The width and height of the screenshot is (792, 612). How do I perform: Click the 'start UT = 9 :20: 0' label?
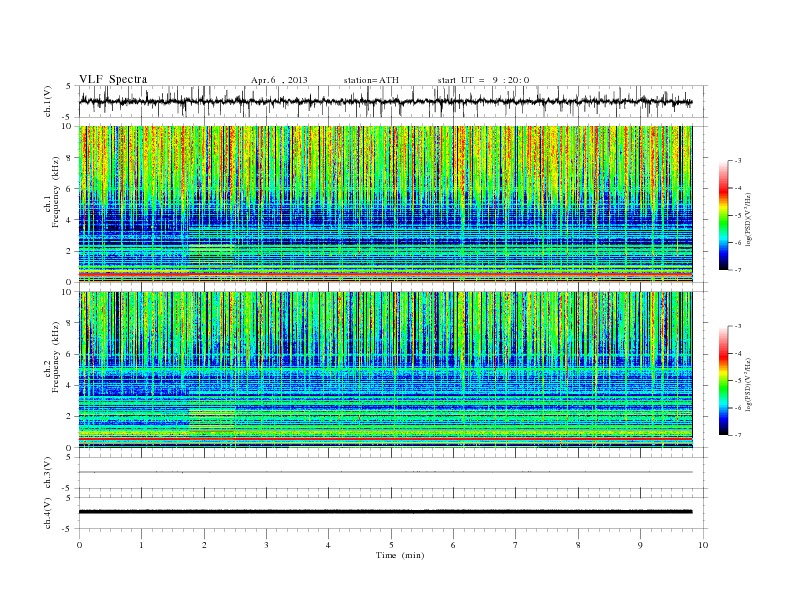pyautogui.click(x=483, y=80)
